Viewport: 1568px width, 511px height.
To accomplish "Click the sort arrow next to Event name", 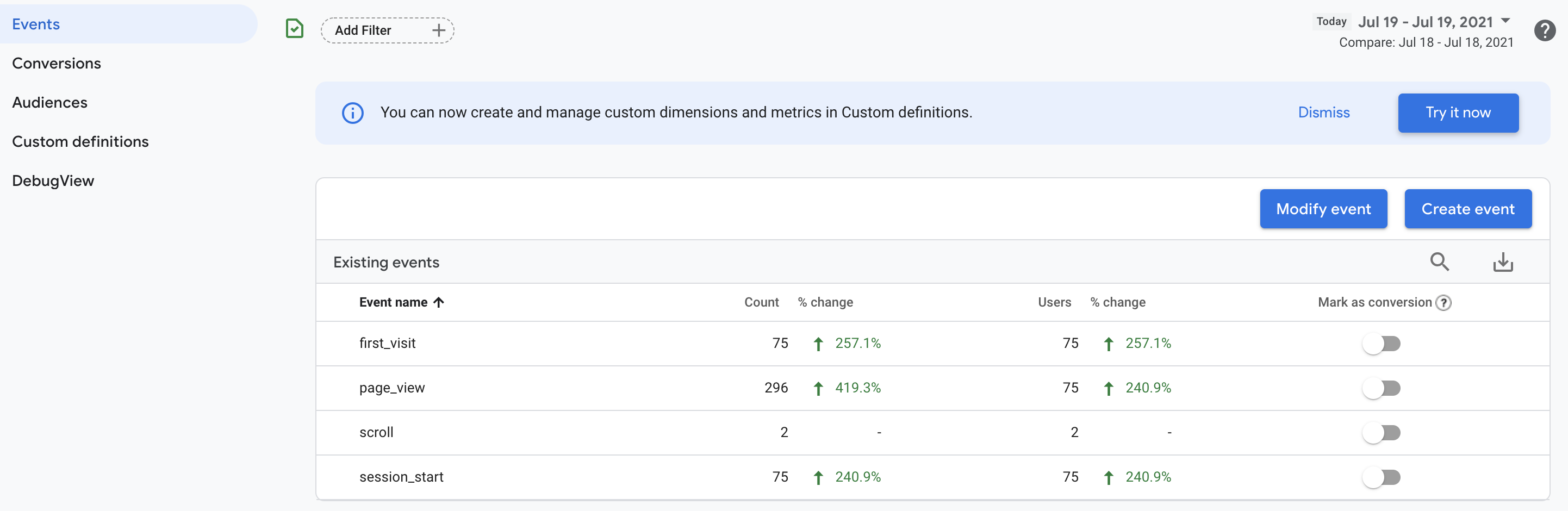I will pyautogui.click(x=439, y=302).
